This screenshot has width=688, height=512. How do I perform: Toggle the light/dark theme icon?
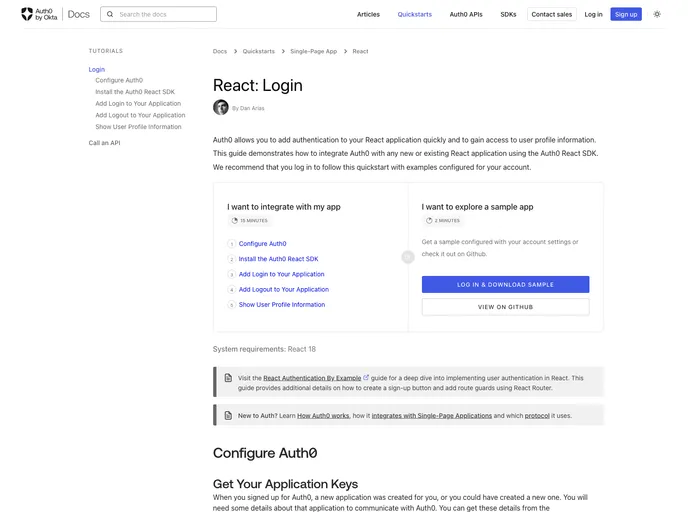coord(657,14)
